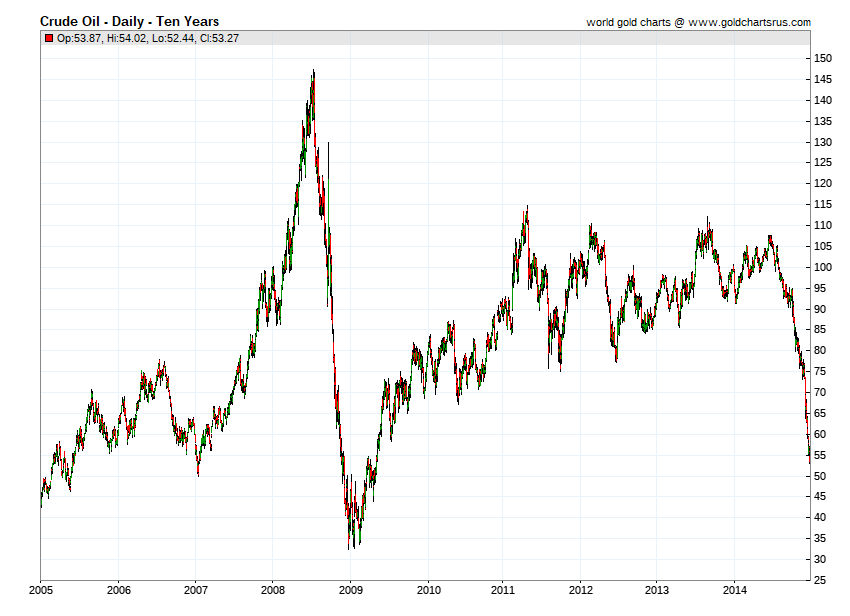The image size is (850, 616).
Task: Click the 25 price axis label
Action: (820, 580)
